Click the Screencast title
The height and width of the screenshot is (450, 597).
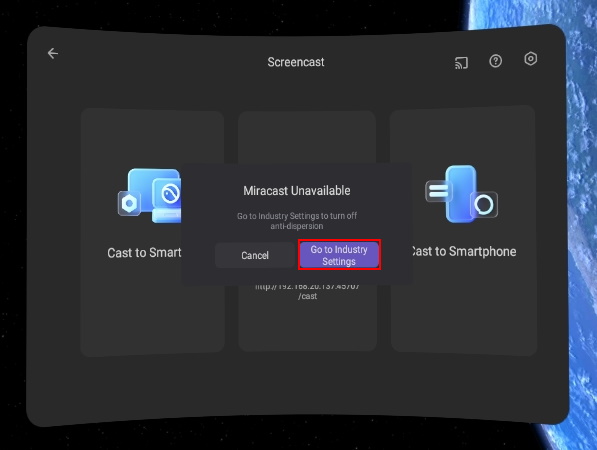(x=296, y=62)
